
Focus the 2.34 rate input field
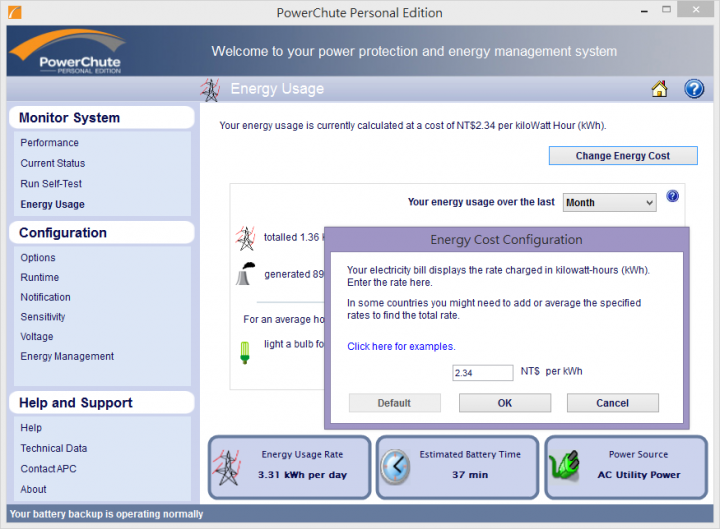(483, 373)
